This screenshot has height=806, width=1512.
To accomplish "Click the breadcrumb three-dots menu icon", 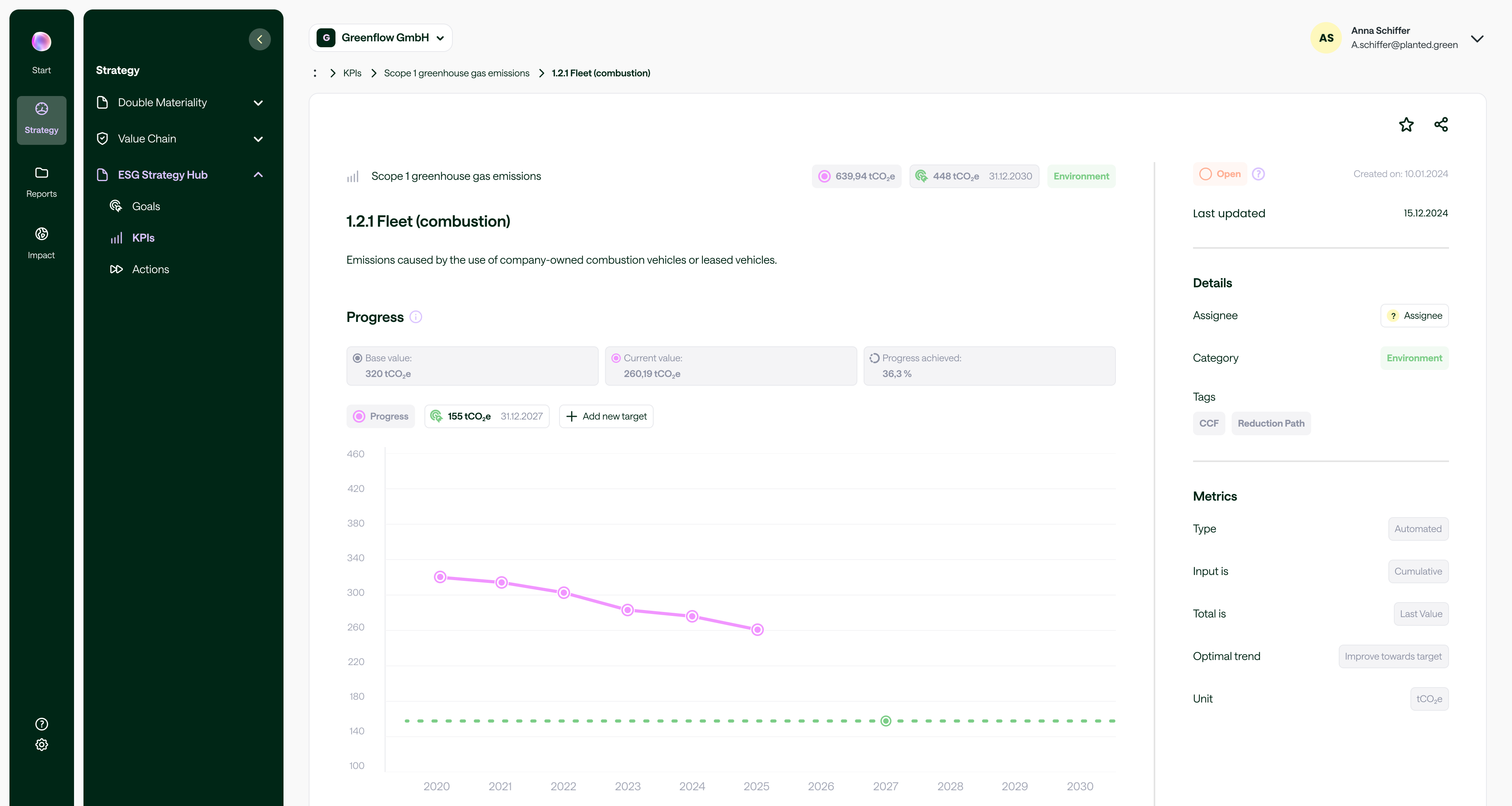I will 315,73.
